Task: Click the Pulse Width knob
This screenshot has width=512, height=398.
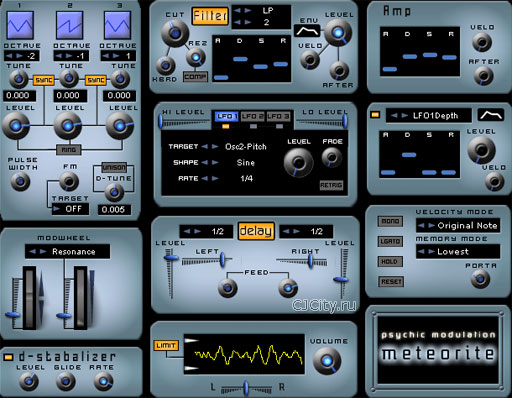Action: (20, 182)
